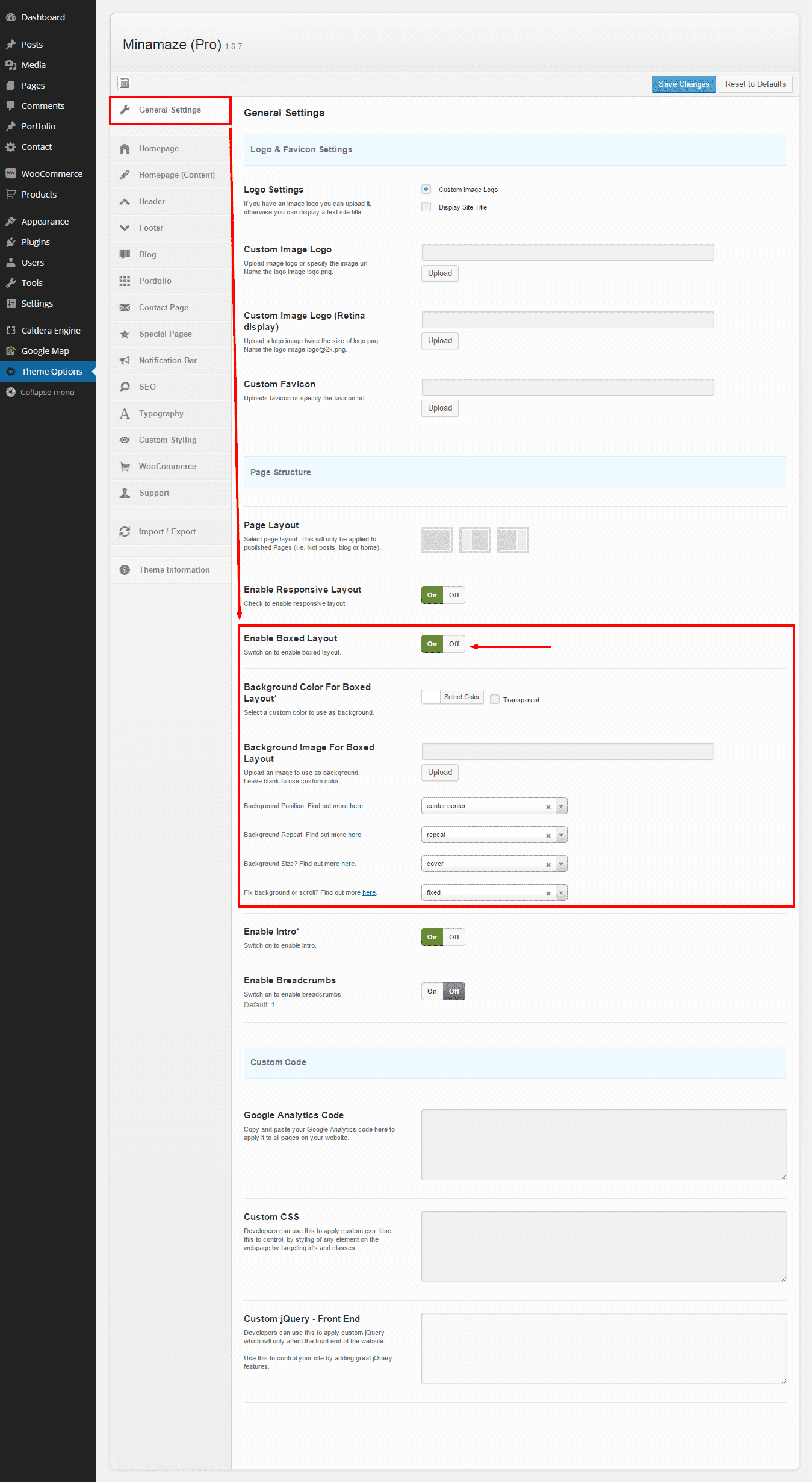Collapse the WordPress admin menu

(x=48, y=392)
